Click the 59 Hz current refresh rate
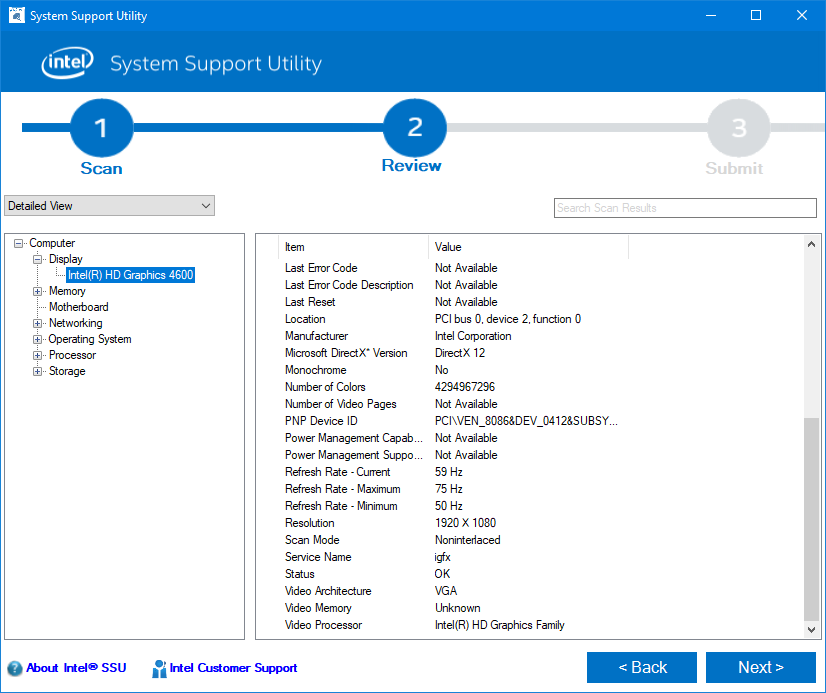826x693 pixels. (x=449, y=472)
